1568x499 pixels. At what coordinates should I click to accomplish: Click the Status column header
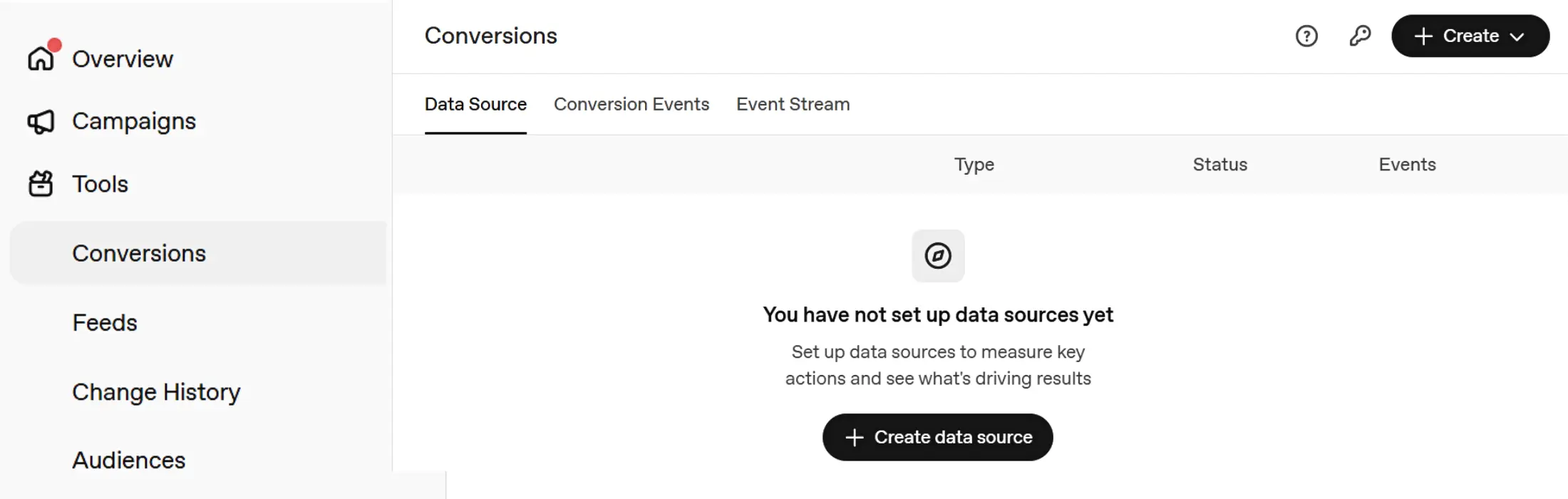[x=1220, y=165]
